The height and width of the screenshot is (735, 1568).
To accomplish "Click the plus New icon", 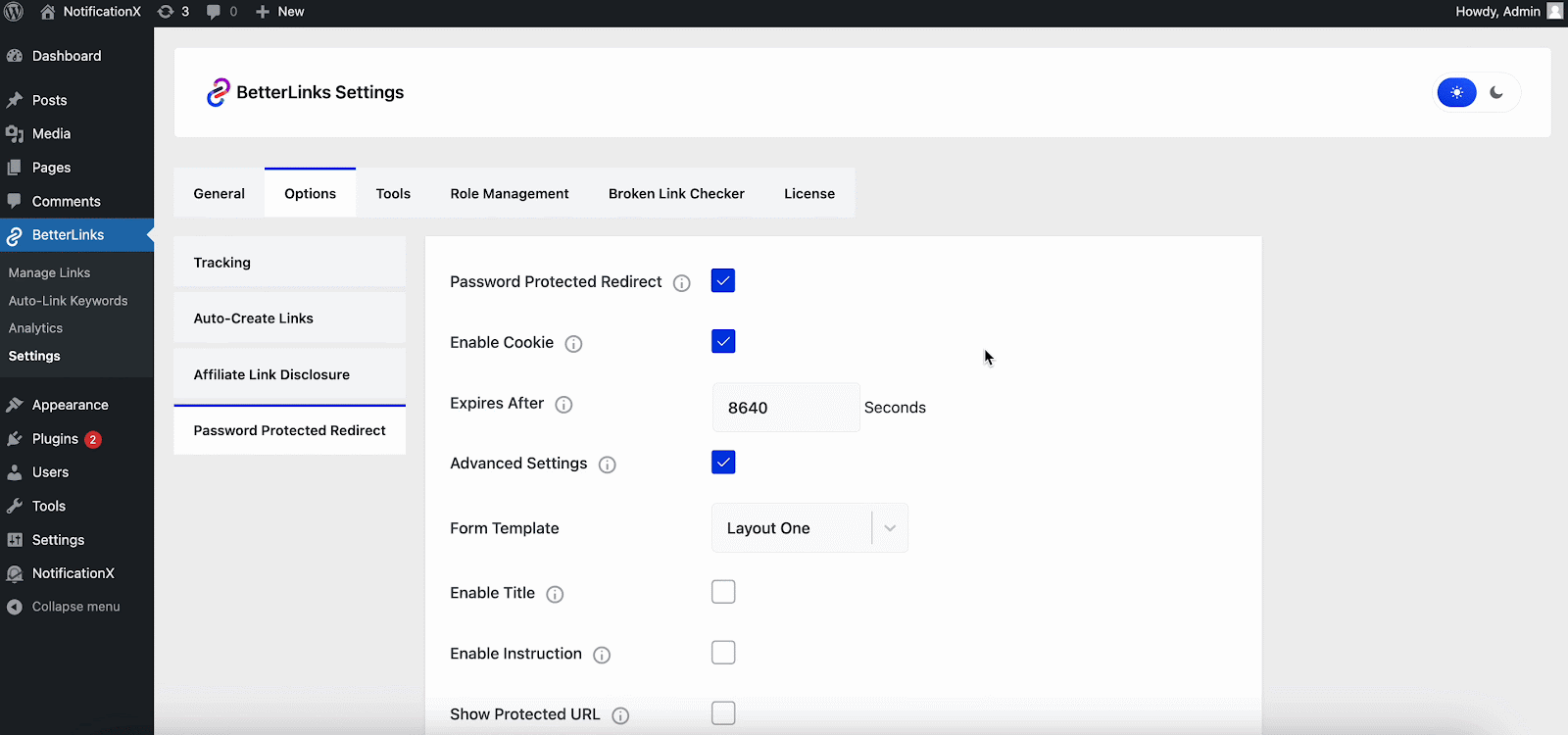I will point(263,12).
